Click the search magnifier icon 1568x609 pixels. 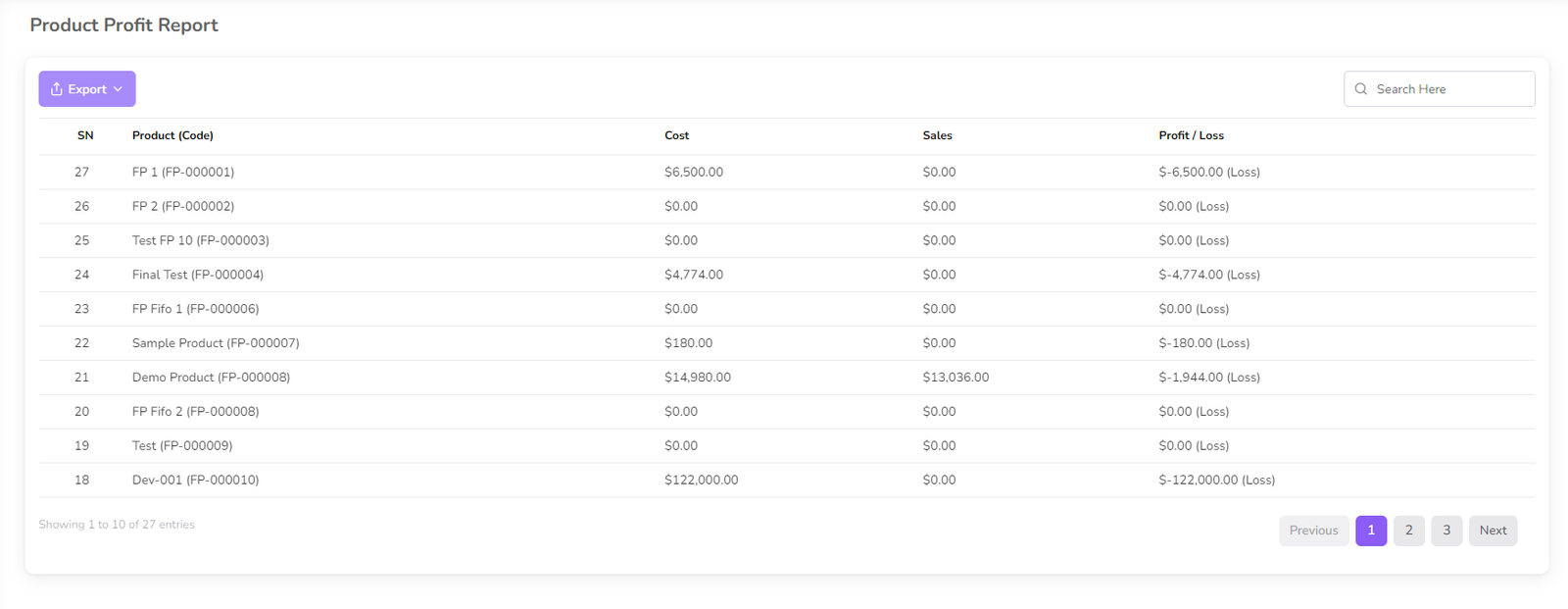1361,89
